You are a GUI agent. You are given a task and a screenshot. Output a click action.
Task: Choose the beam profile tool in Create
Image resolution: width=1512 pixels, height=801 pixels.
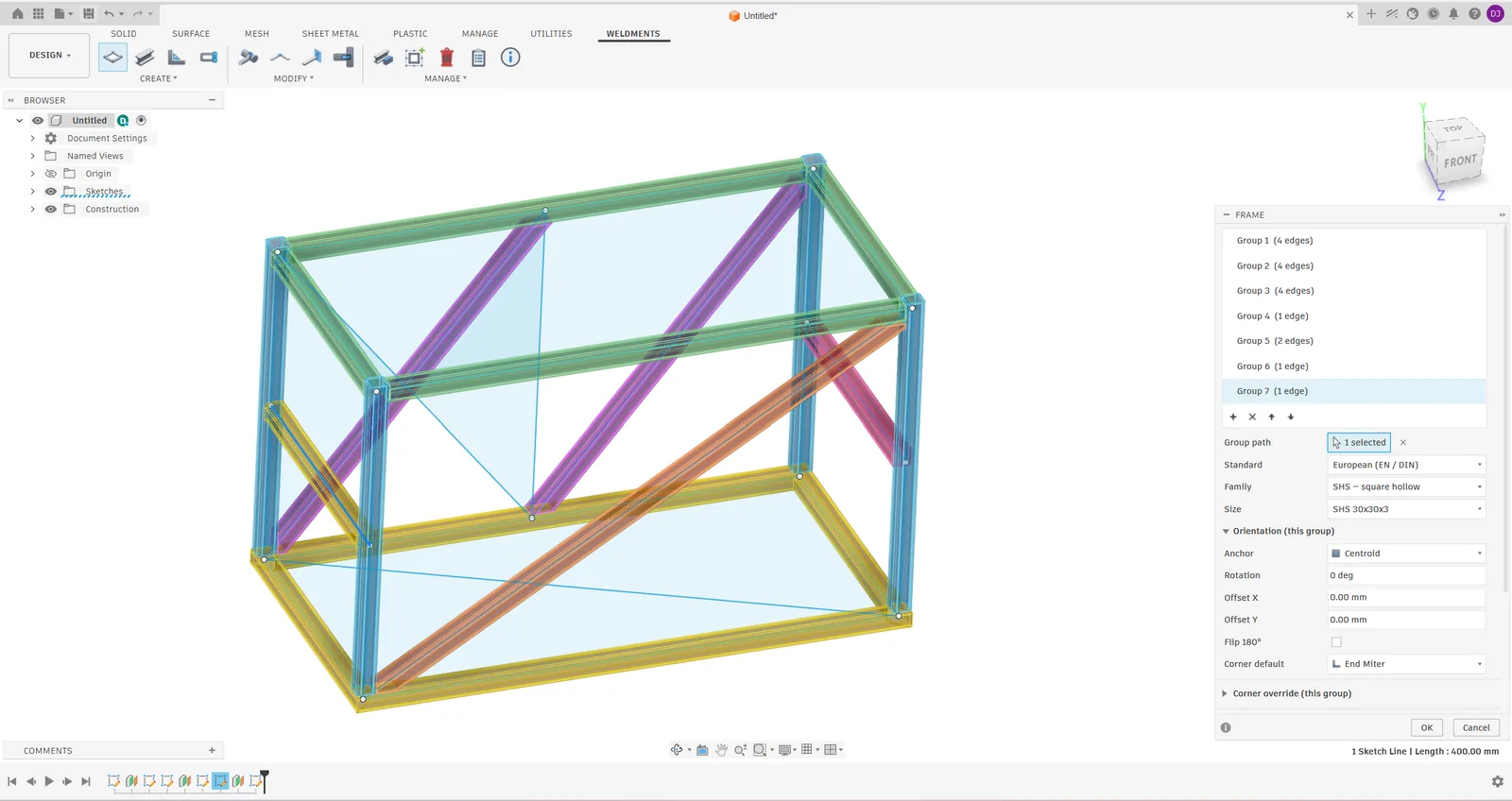(x=145, y=58)
